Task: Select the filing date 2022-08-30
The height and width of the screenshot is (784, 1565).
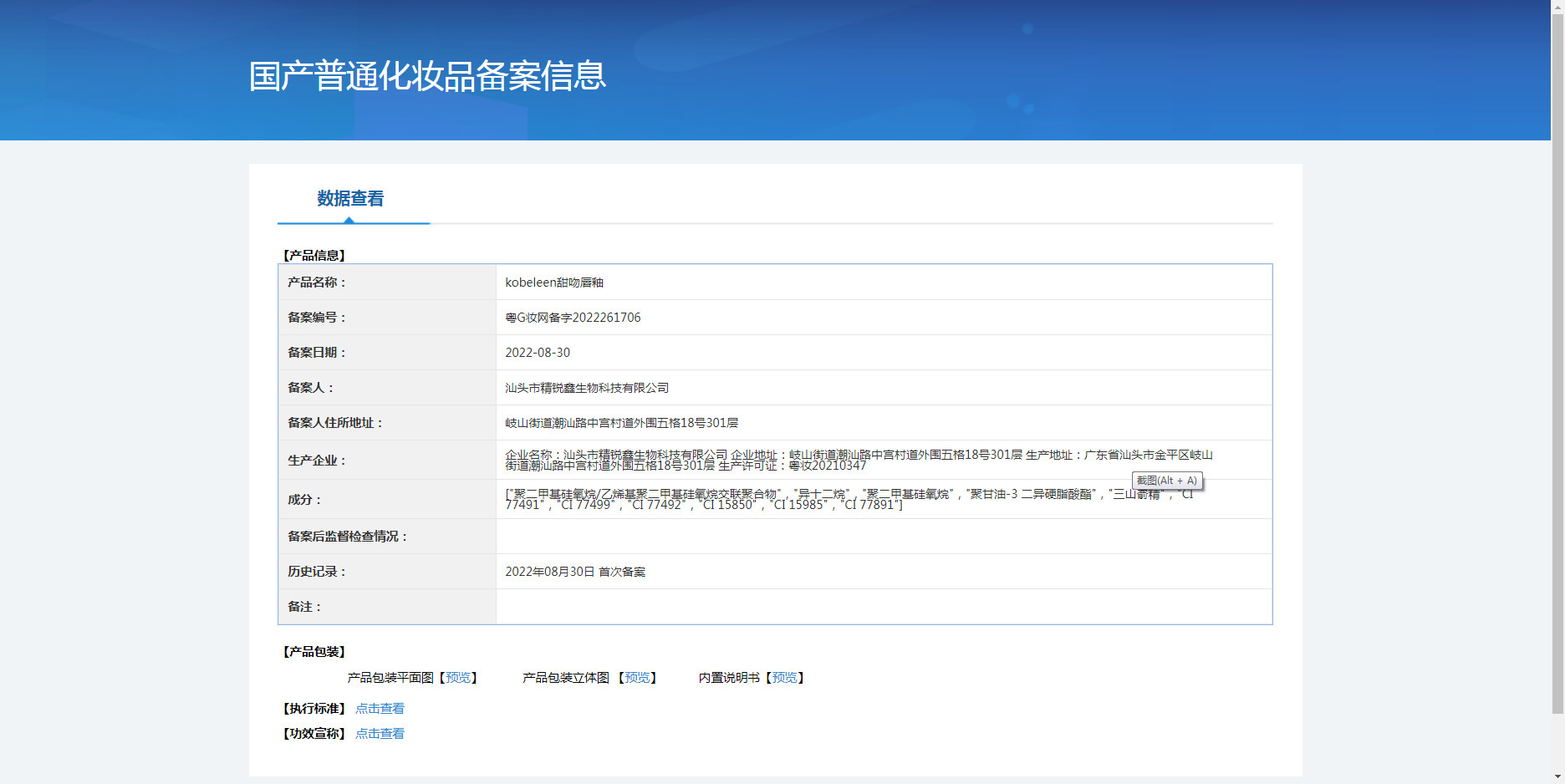Action: (x=538, y=353)
